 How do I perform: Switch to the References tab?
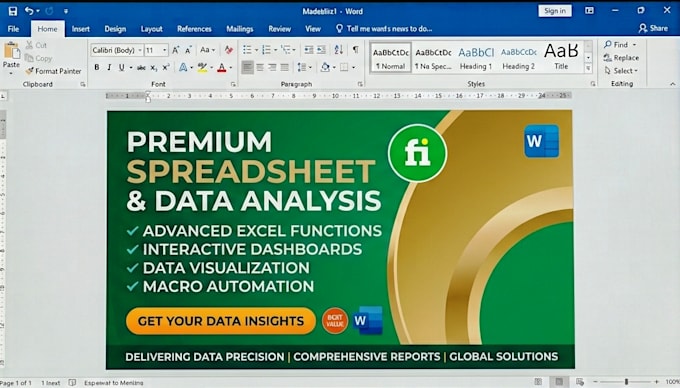[194, 29]
